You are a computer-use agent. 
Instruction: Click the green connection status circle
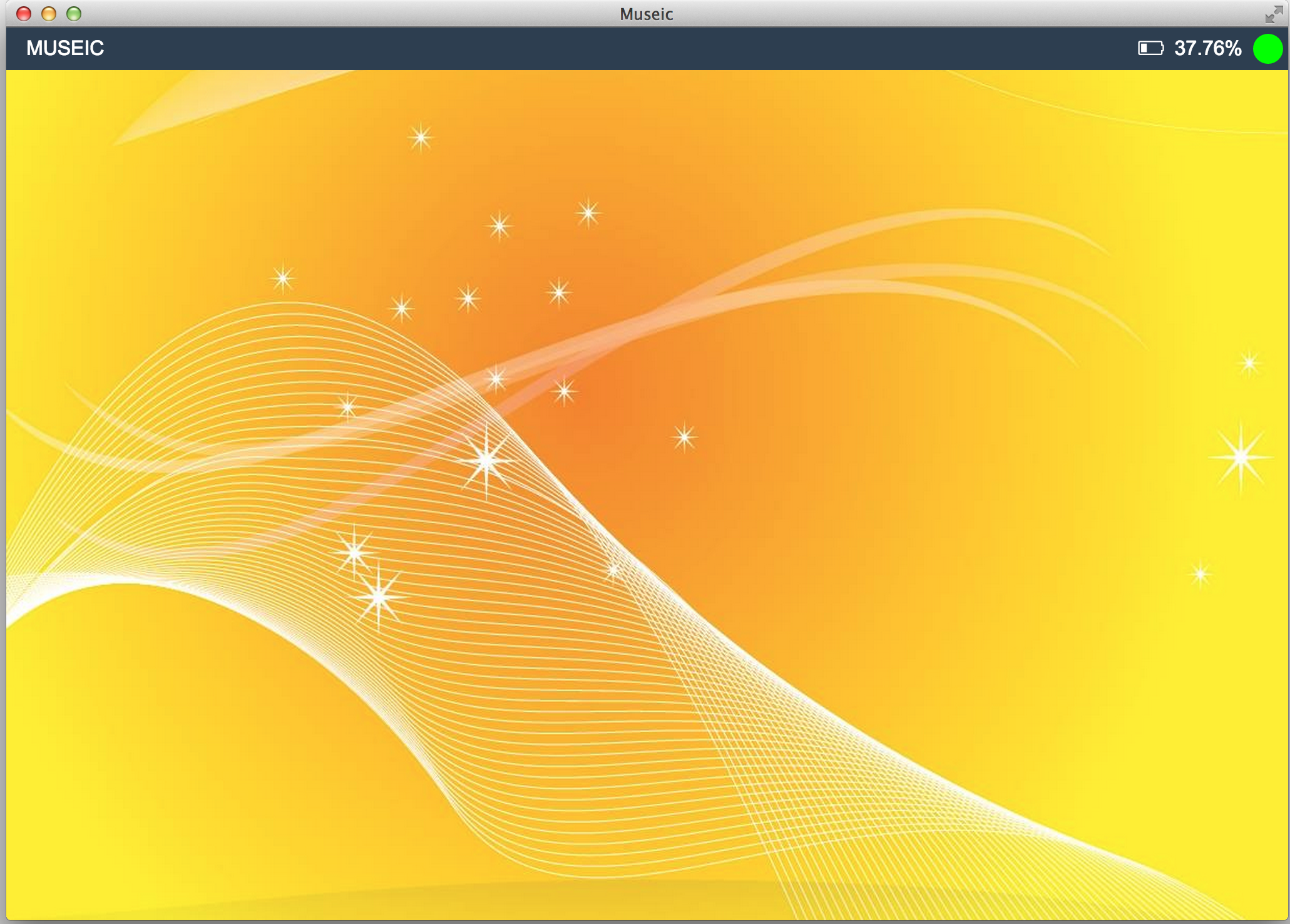point(1267,49)
